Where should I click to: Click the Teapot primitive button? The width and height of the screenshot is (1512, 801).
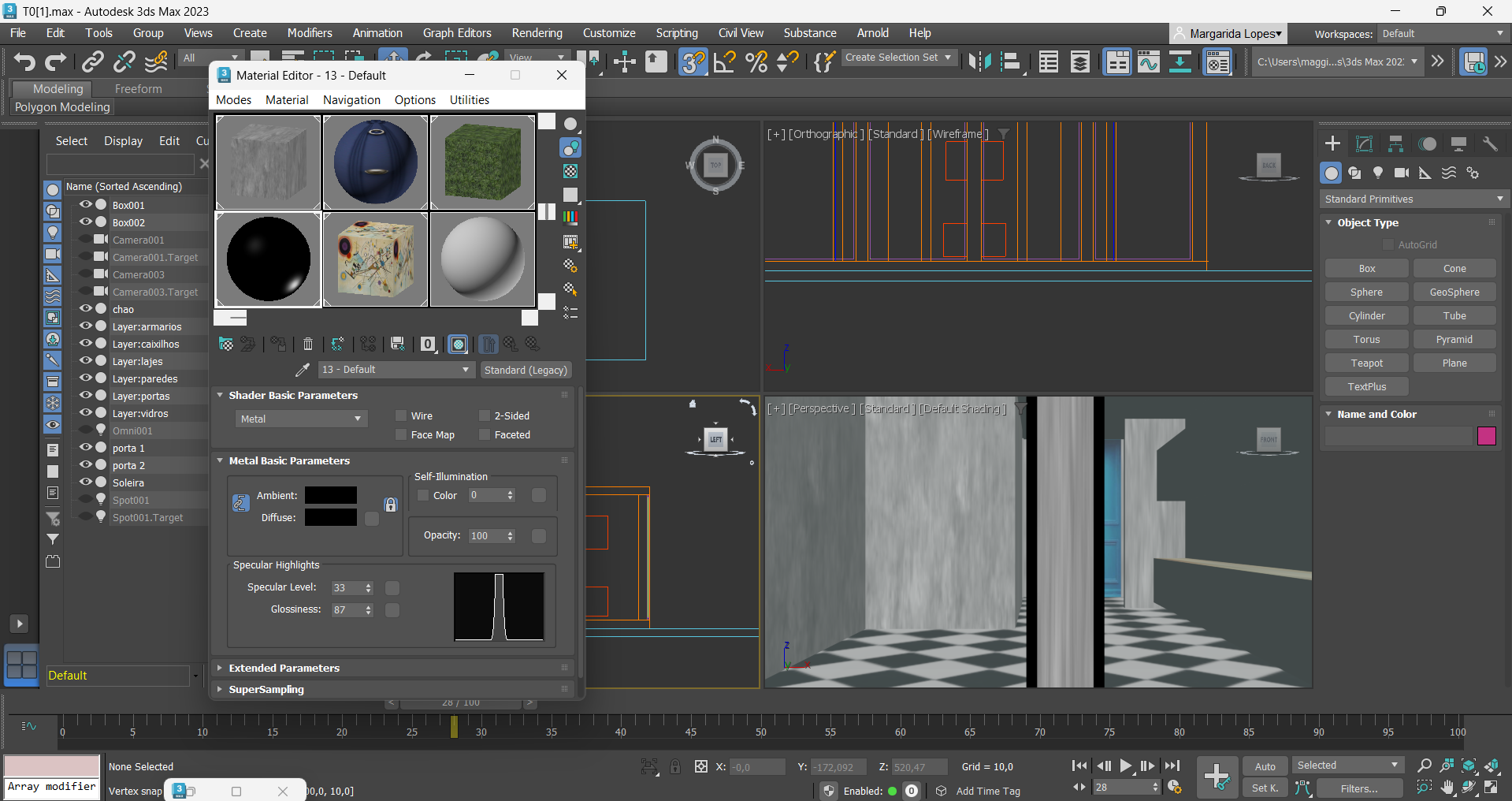point(1366,363)
